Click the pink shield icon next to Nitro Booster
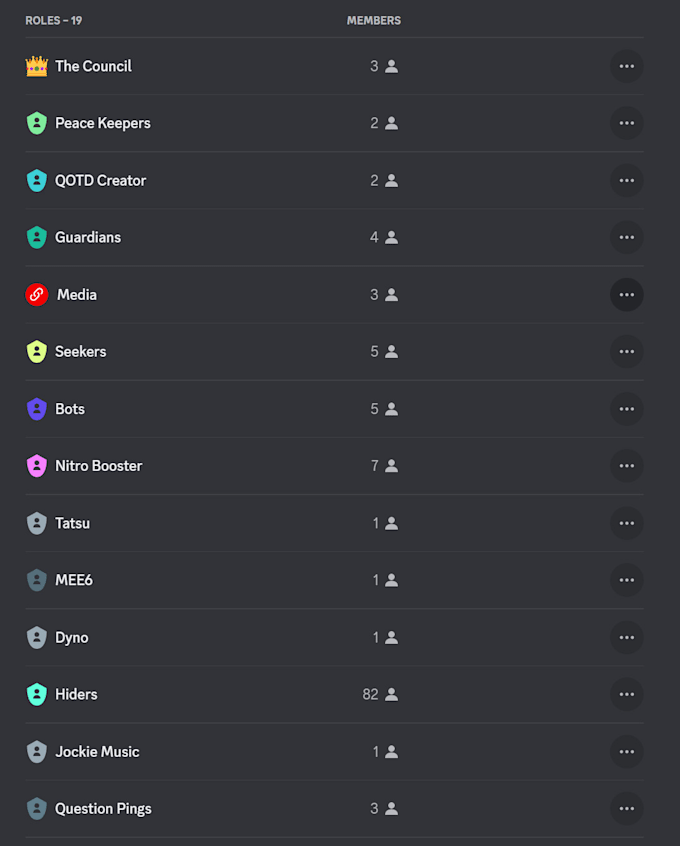The height and width of the screenshot is (846, 680). coord(36,465)
